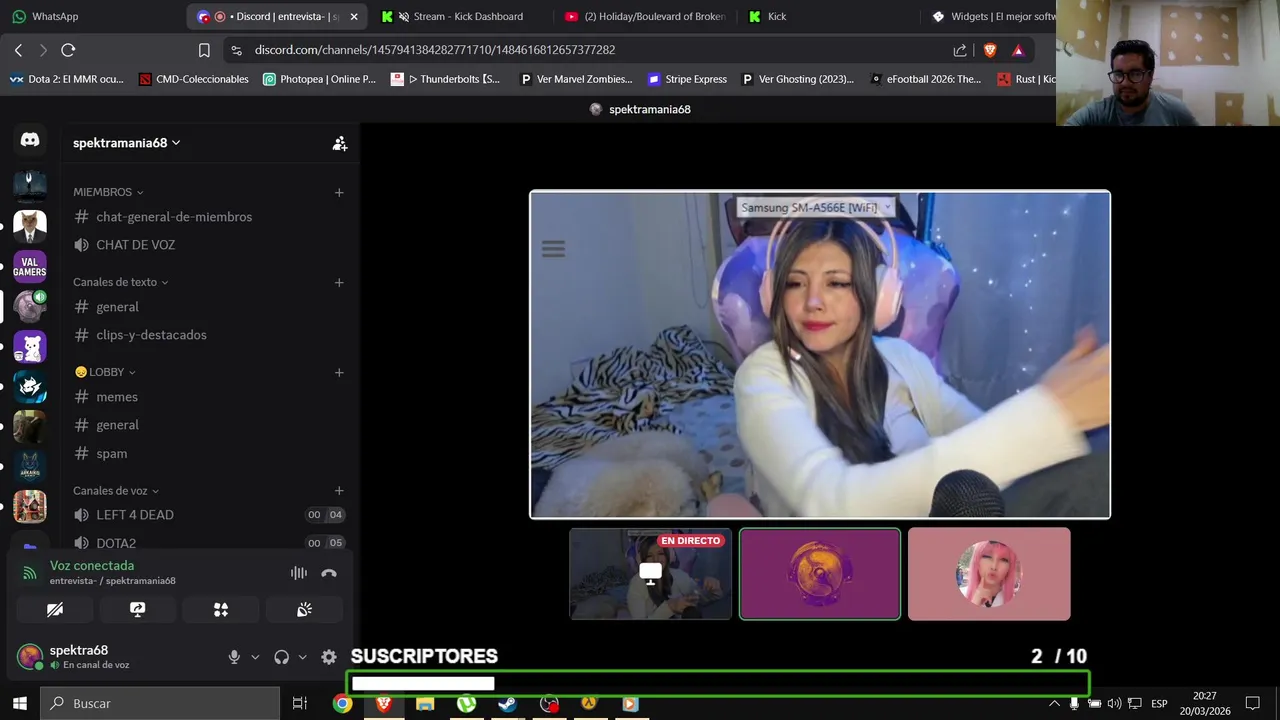Screen dimensions: 1280x720
Task: Create channel in Canales de voz
Action: pyautogui.click(x=339, y=491)
